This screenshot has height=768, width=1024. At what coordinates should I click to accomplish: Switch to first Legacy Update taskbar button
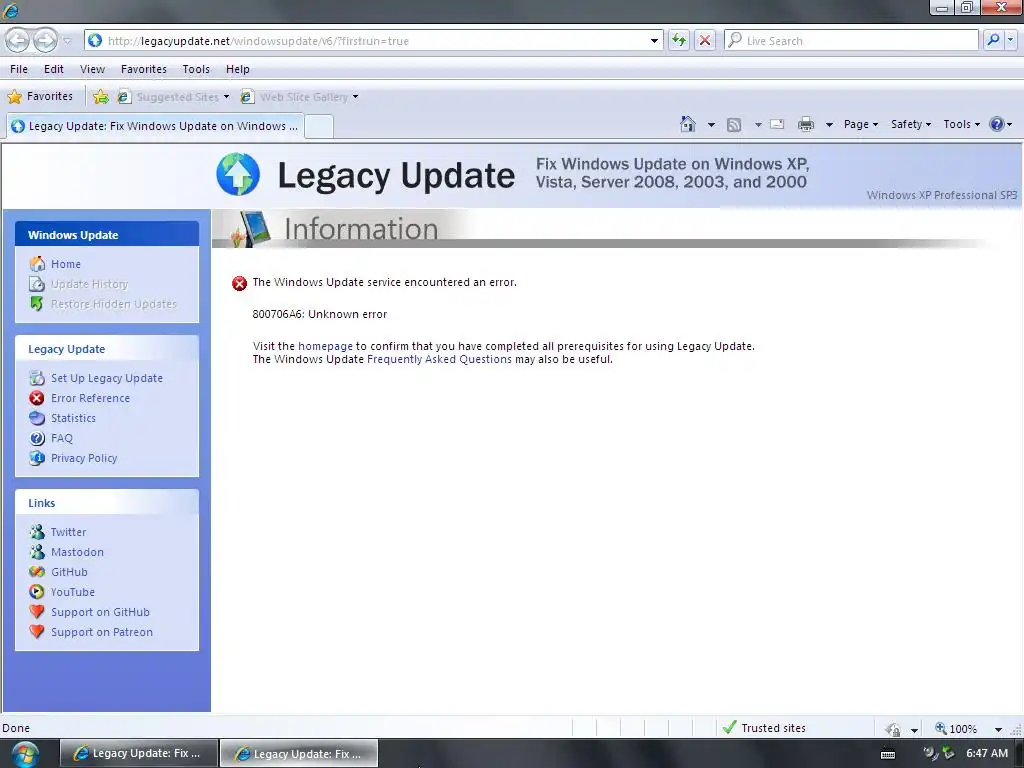[x=139, y=754]
